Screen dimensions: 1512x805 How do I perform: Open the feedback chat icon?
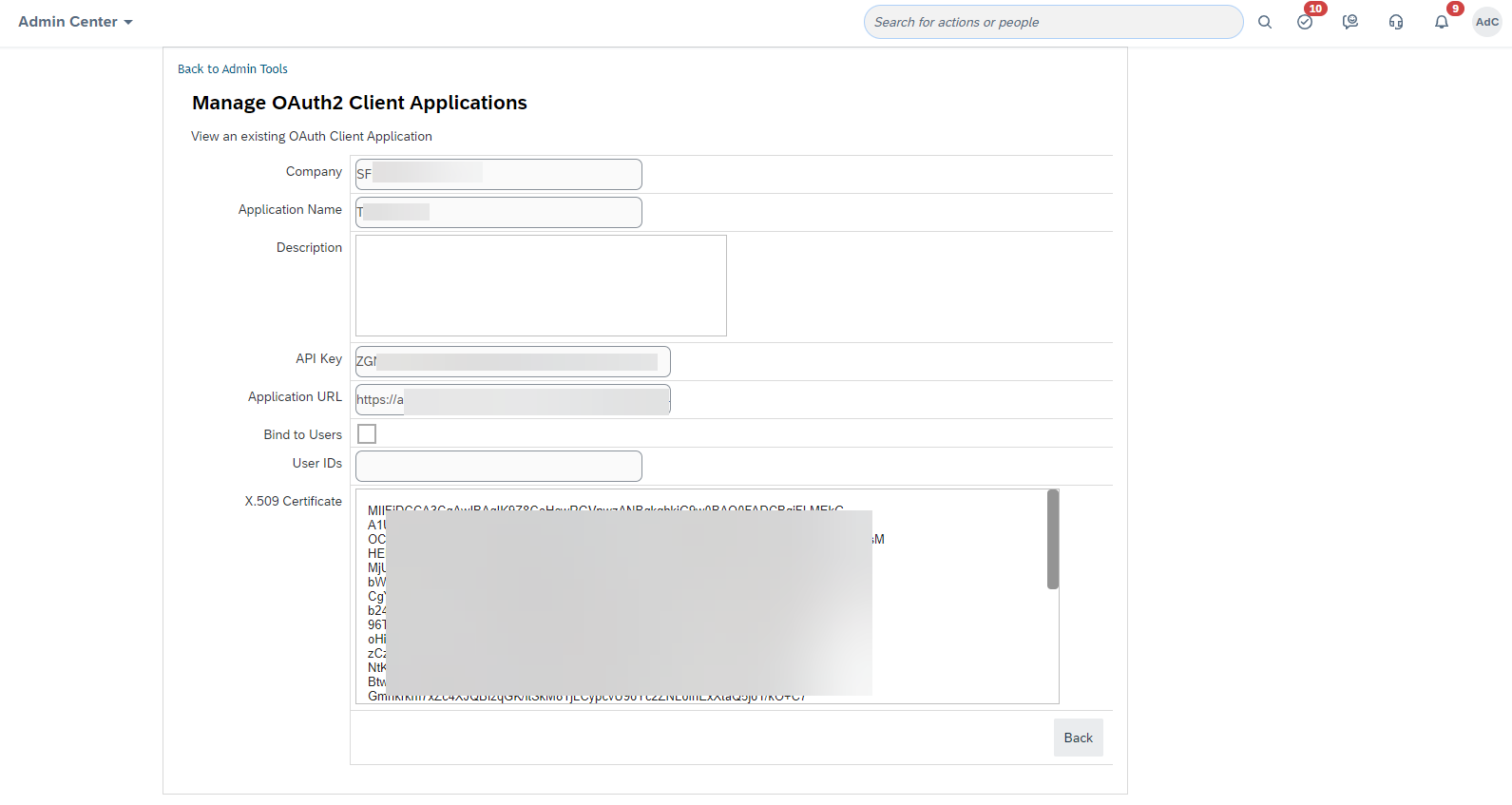click(1350, 22)
